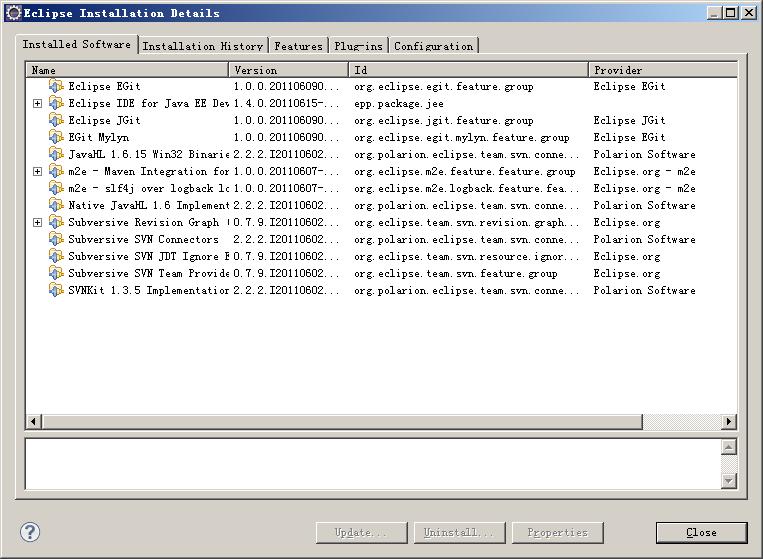Click the SVNKit 1.3.5 Implementation icon
763x559 pixels.
tap(56, 290)
